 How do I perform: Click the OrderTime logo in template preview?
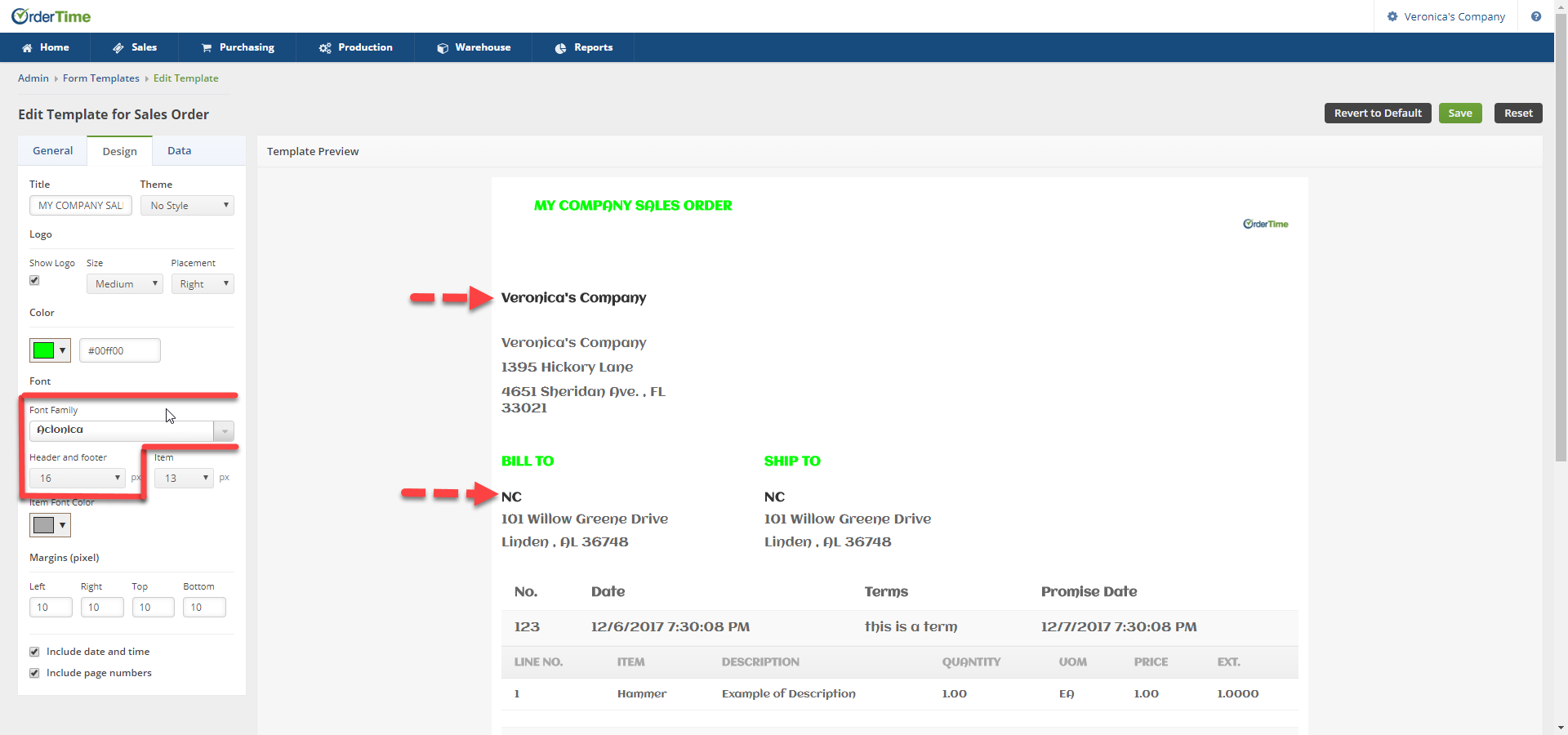1266,224
